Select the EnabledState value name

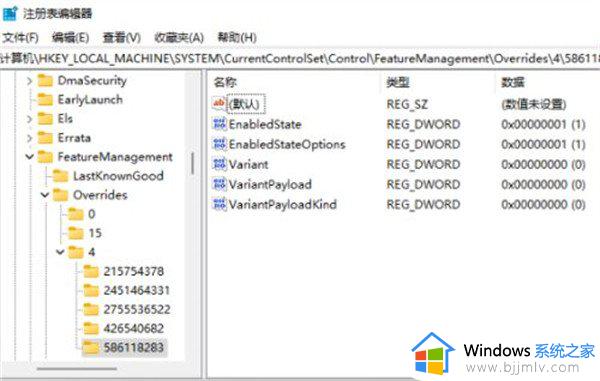click(265, 124)
